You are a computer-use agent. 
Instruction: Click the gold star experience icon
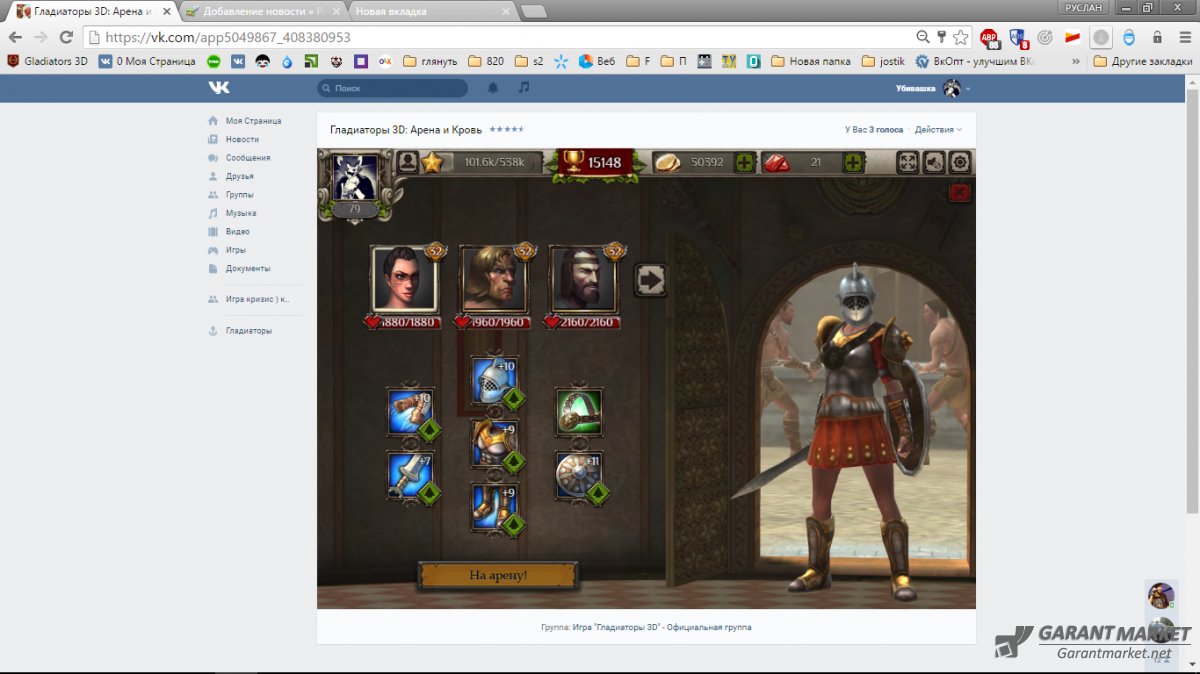[431, 162]
